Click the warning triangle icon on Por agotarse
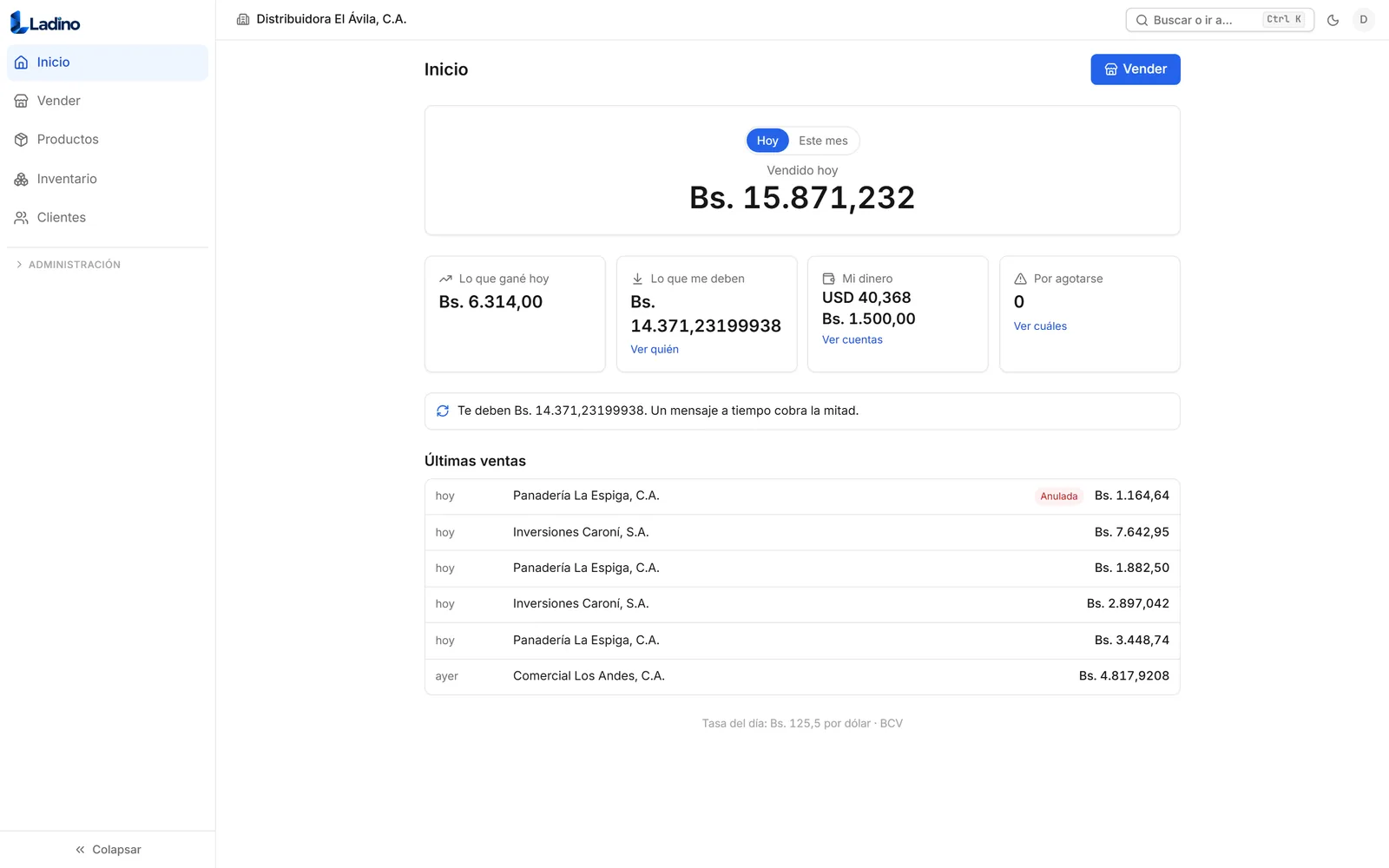 [x=1020, y=279]
